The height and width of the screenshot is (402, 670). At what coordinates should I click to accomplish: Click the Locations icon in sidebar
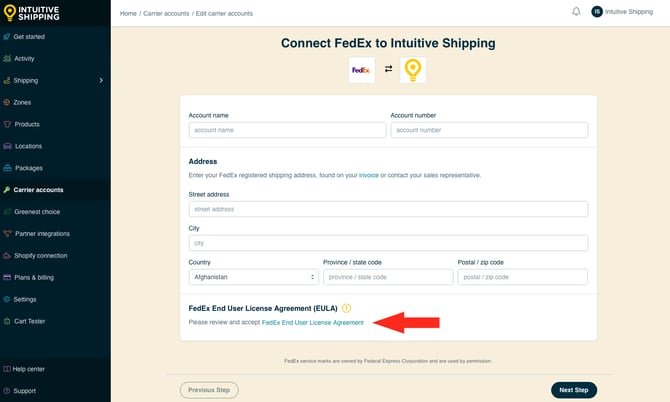[7, 146]
